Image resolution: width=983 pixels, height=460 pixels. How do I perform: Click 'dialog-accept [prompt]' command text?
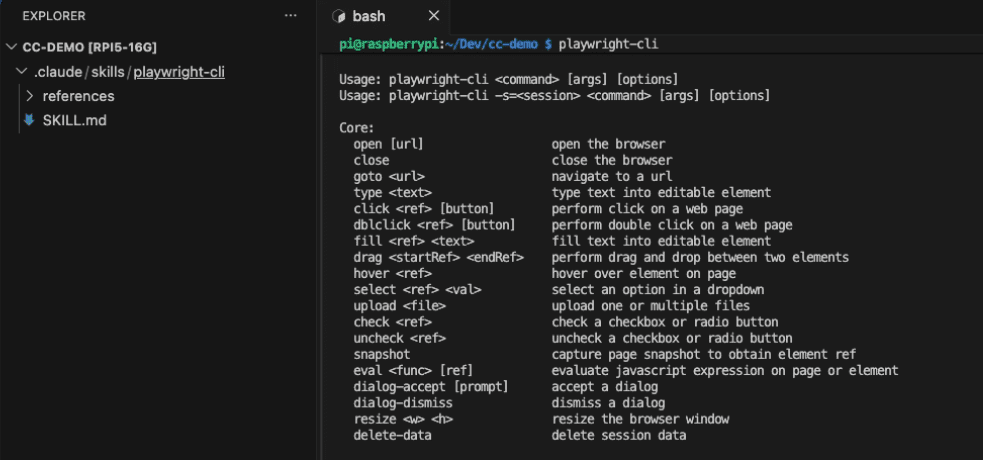pyautogui.click(x=431, y=387)
